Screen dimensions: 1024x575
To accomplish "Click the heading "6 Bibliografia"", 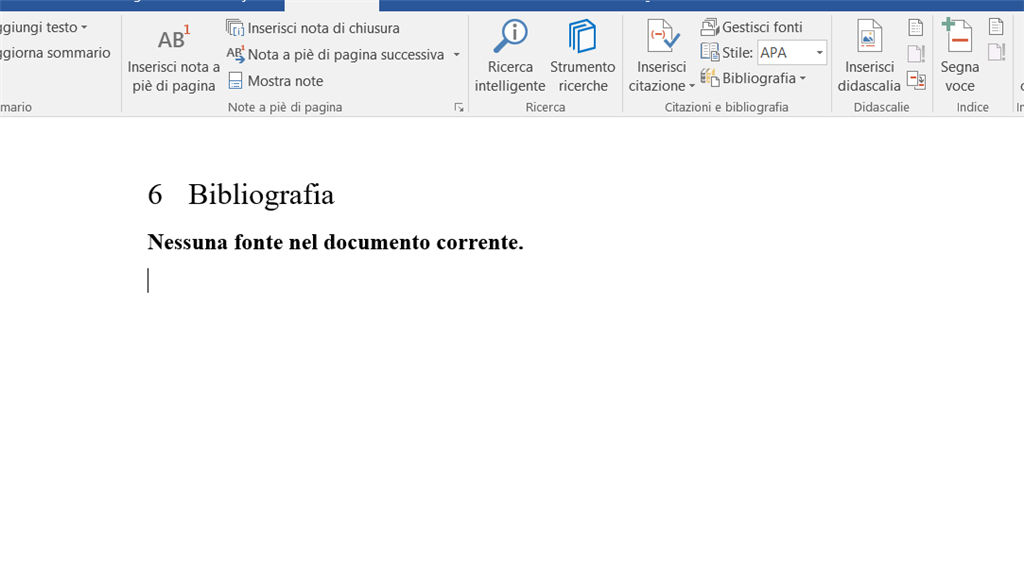I will (x=241, y=195).
